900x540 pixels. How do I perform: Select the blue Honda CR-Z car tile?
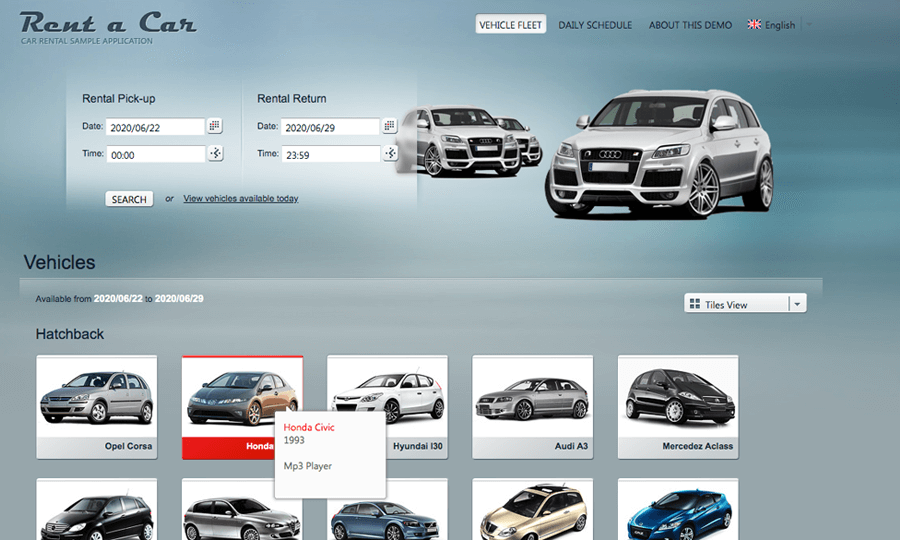point(678,510)
